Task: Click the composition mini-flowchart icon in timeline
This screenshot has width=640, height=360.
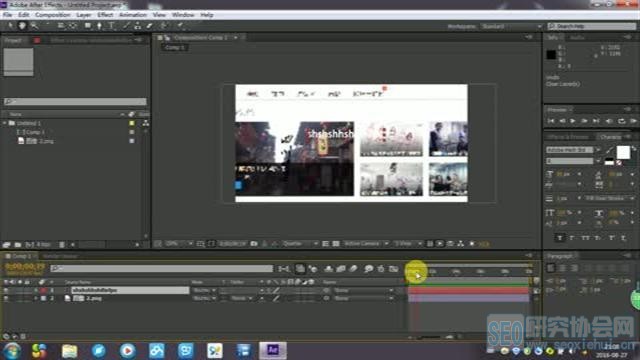Action: coord(284,269)
